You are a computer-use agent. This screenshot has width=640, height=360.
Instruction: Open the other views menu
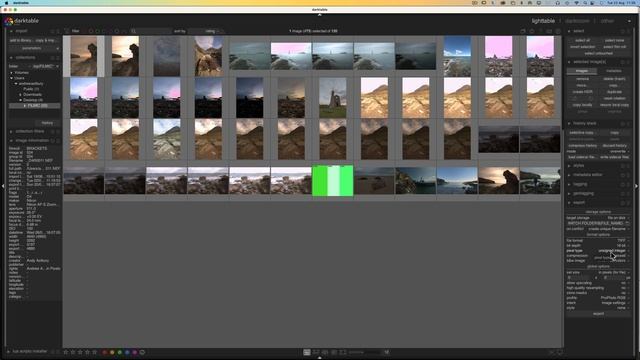click(607, 21)
